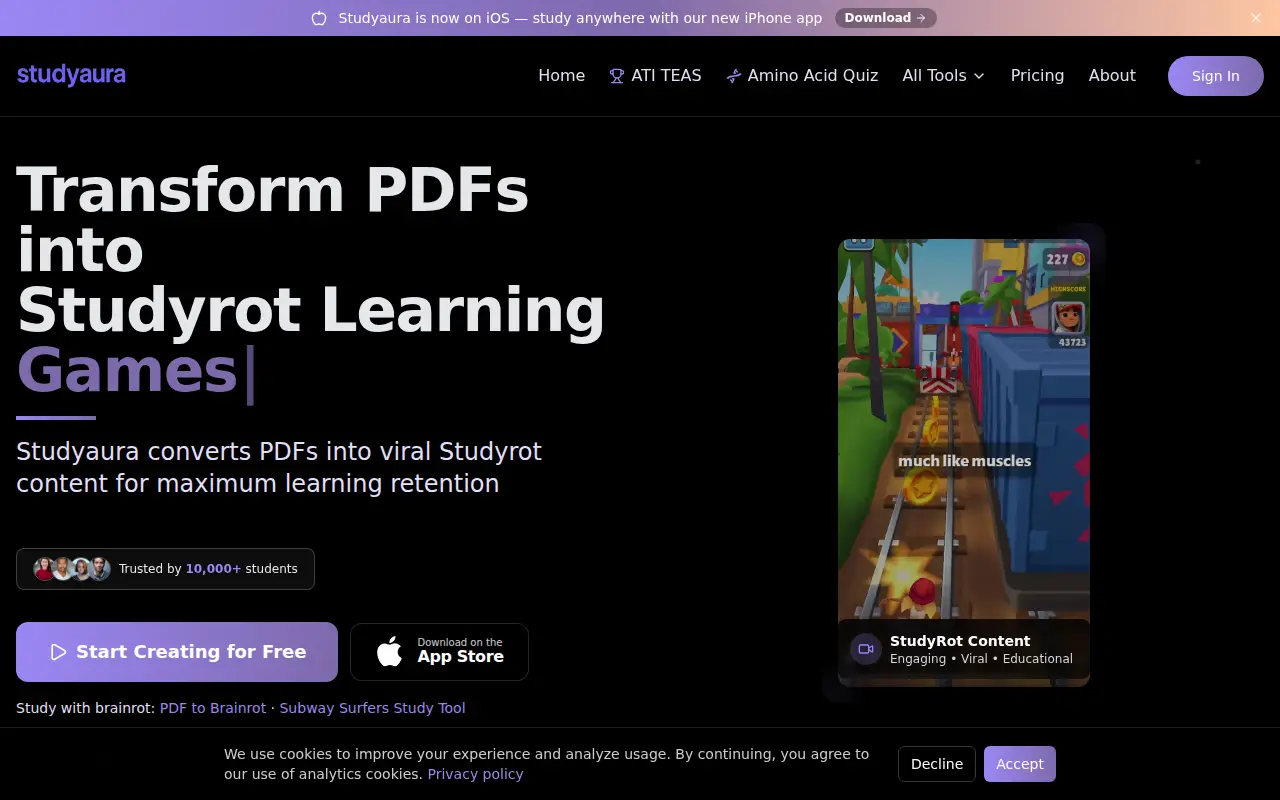Click the Sign In button
The height and width of the screenshot is (800, 1280).
pyautogui.click(x=1215, y=76)
